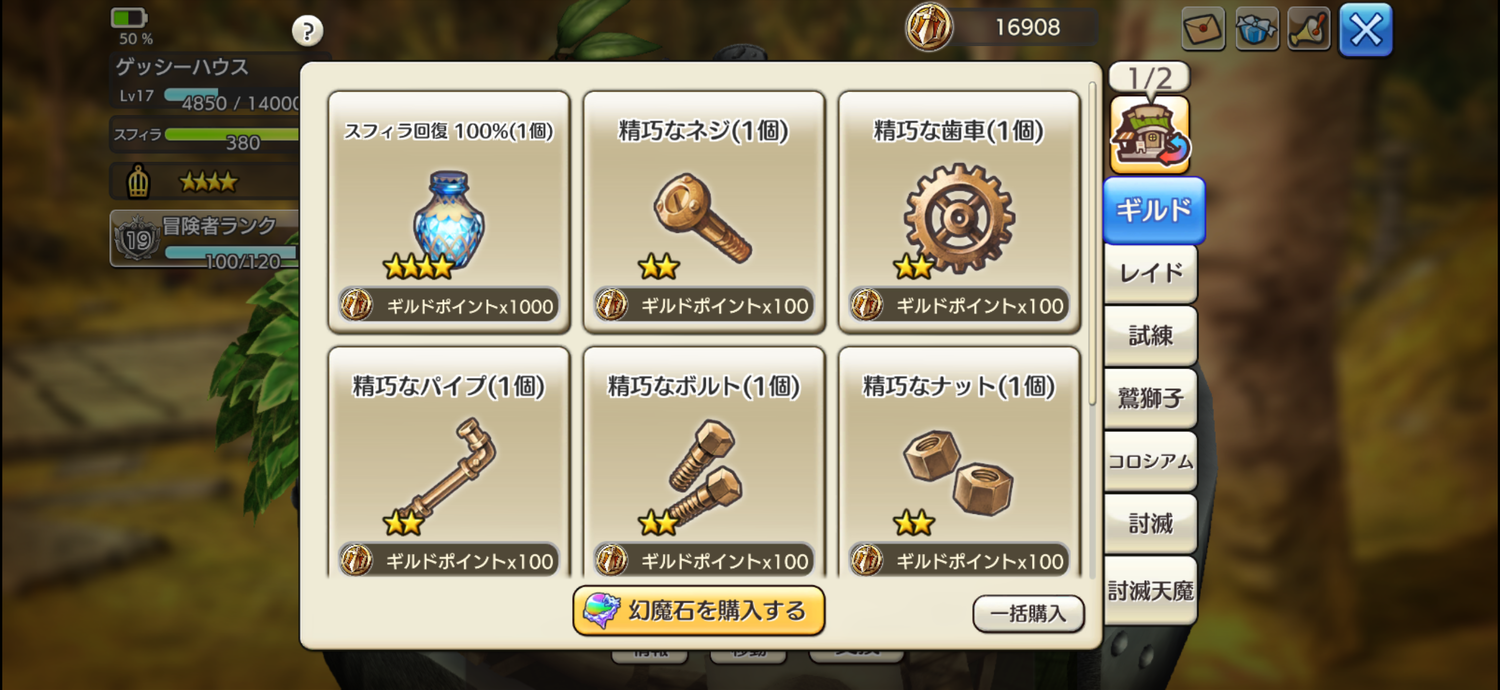The width and height of the screenshot is (1500, 690).
Task: Click 幻魔石を購入する button
Action: 699,611
